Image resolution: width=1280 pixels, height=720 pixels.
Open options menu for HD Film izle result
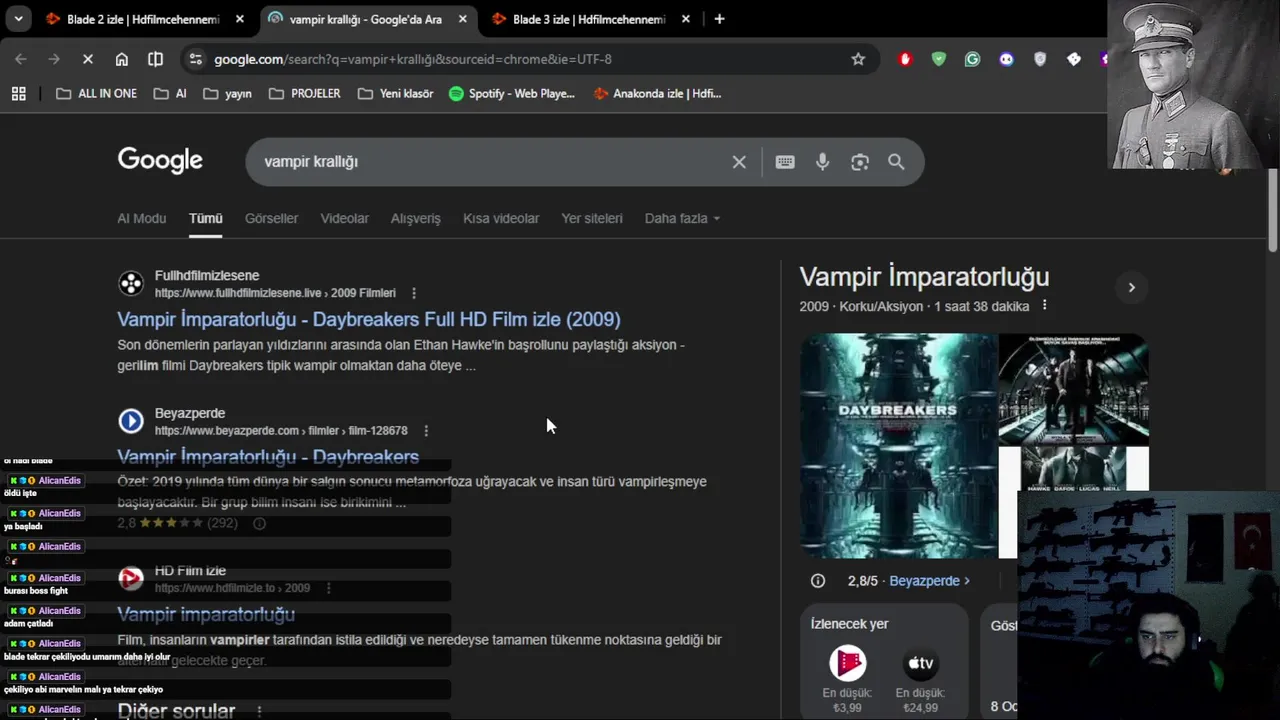click(329, 588)
